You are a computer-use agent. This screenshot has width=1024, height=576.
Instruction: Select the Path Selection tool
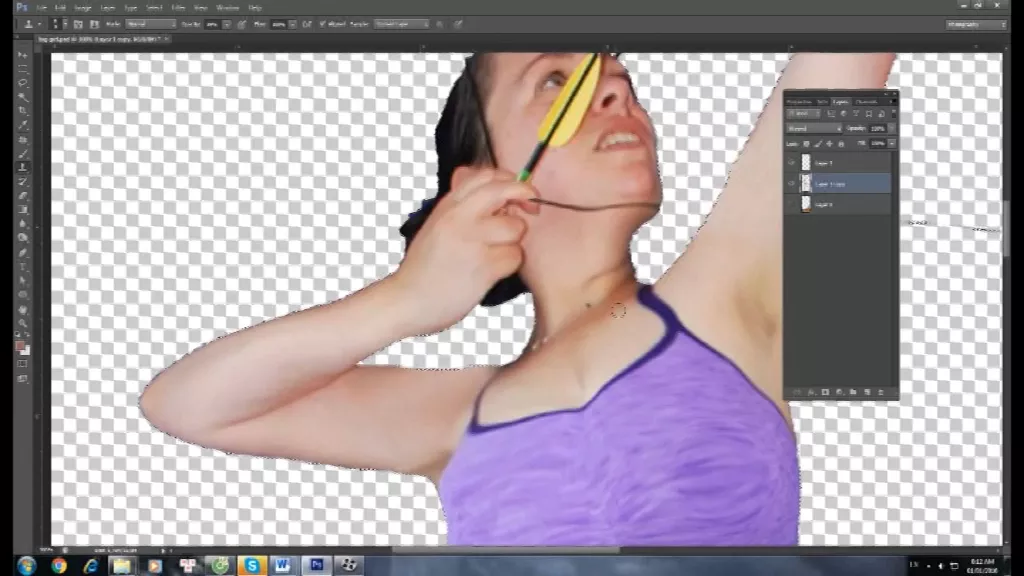pos(23,280)
